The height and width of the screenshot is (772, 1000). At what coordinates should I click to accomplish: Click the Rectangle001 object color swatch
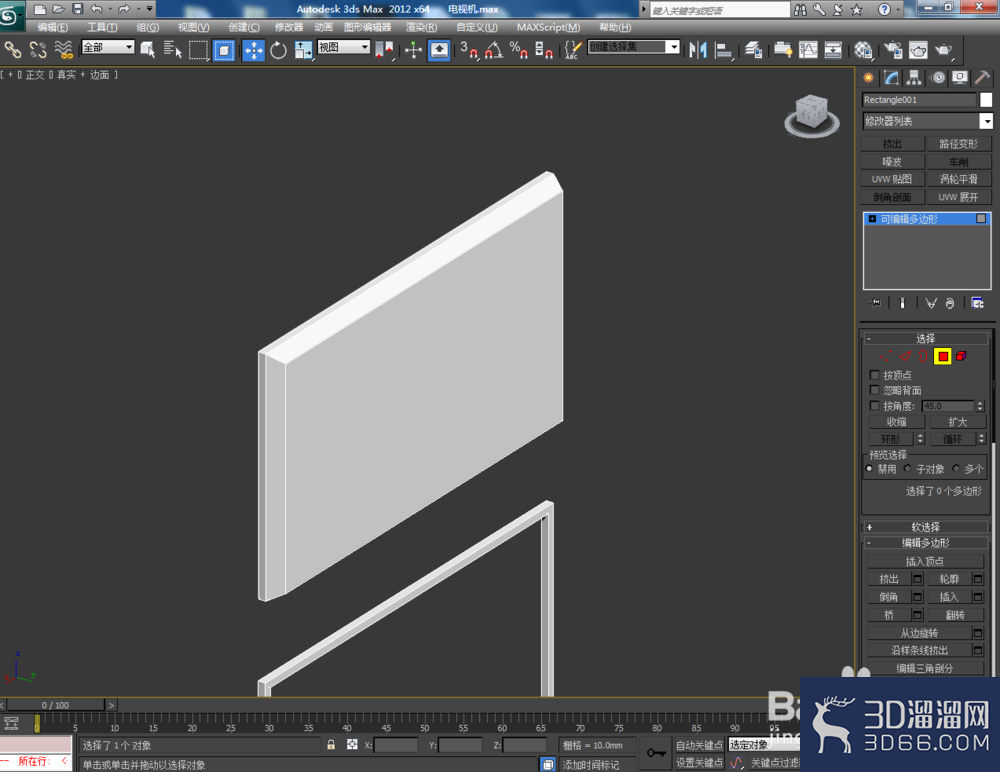(x=986, y=100)
